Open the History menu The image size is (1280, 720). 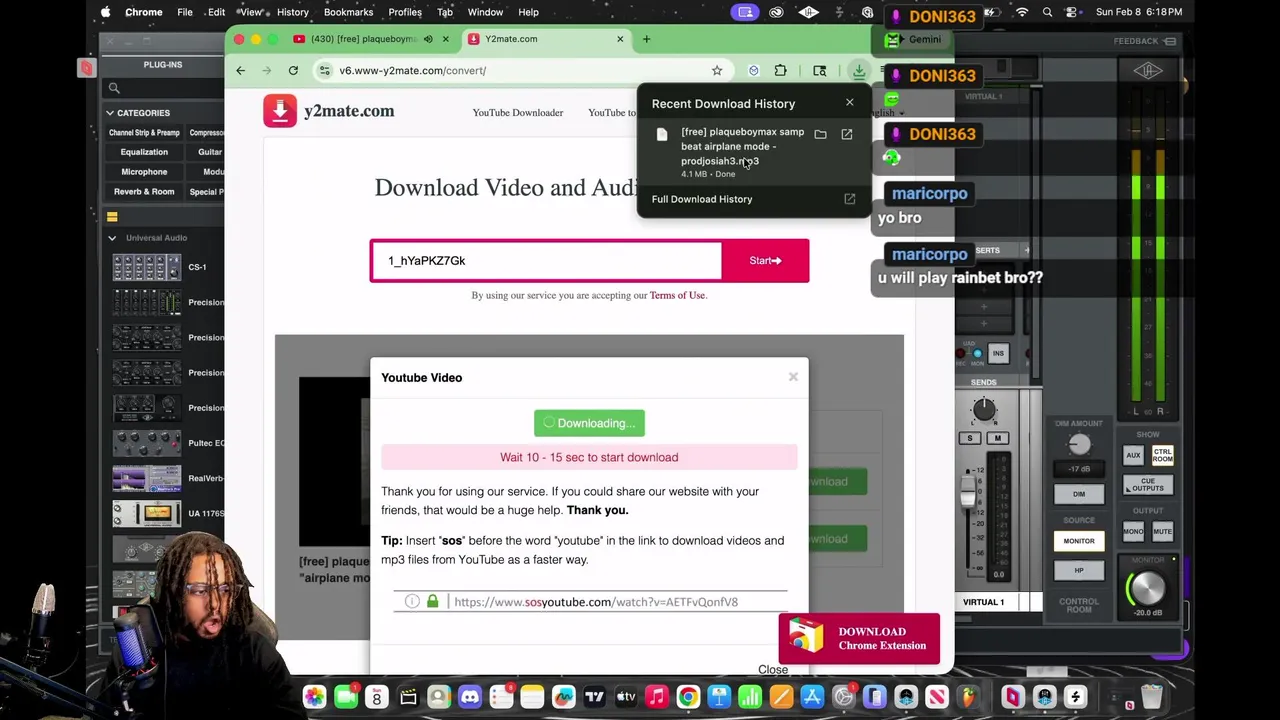pos(293,12)
